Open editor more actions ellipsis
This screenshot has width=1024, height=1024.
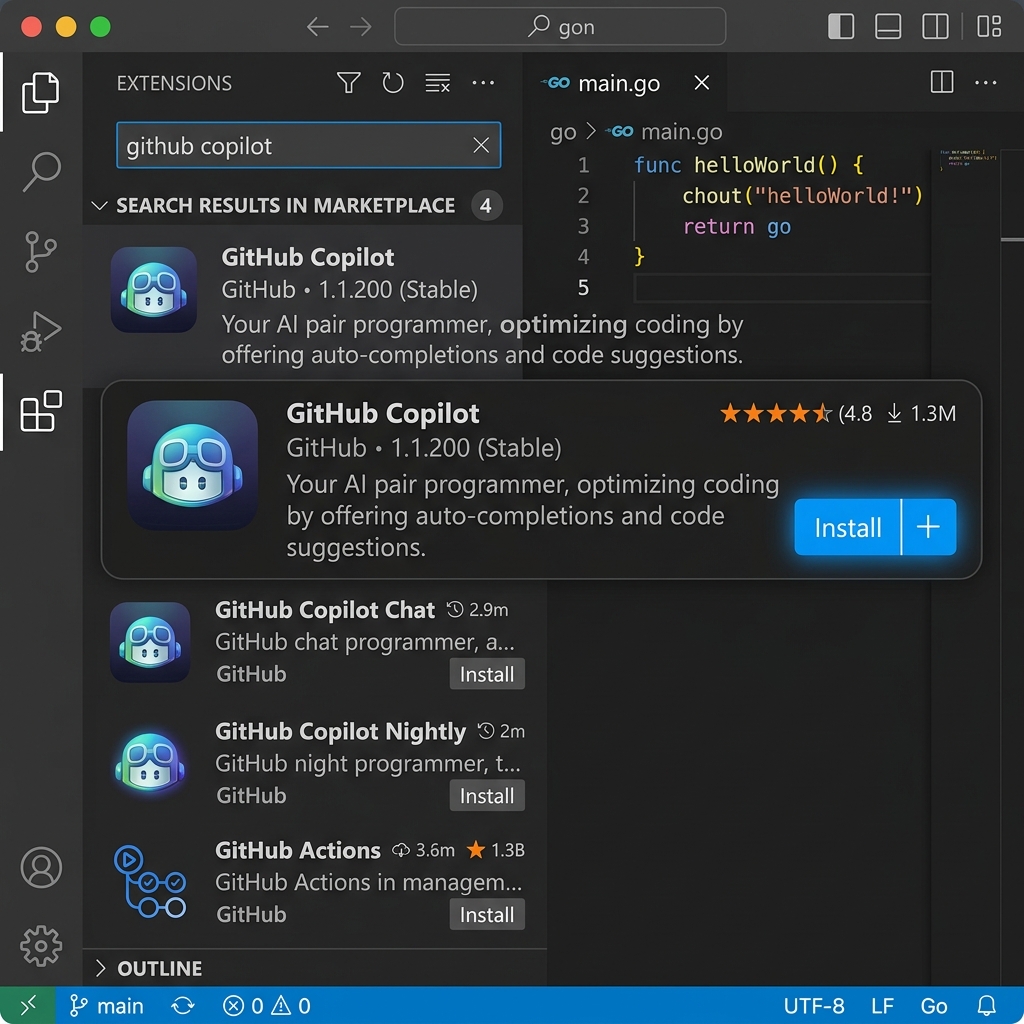(985, 83)
